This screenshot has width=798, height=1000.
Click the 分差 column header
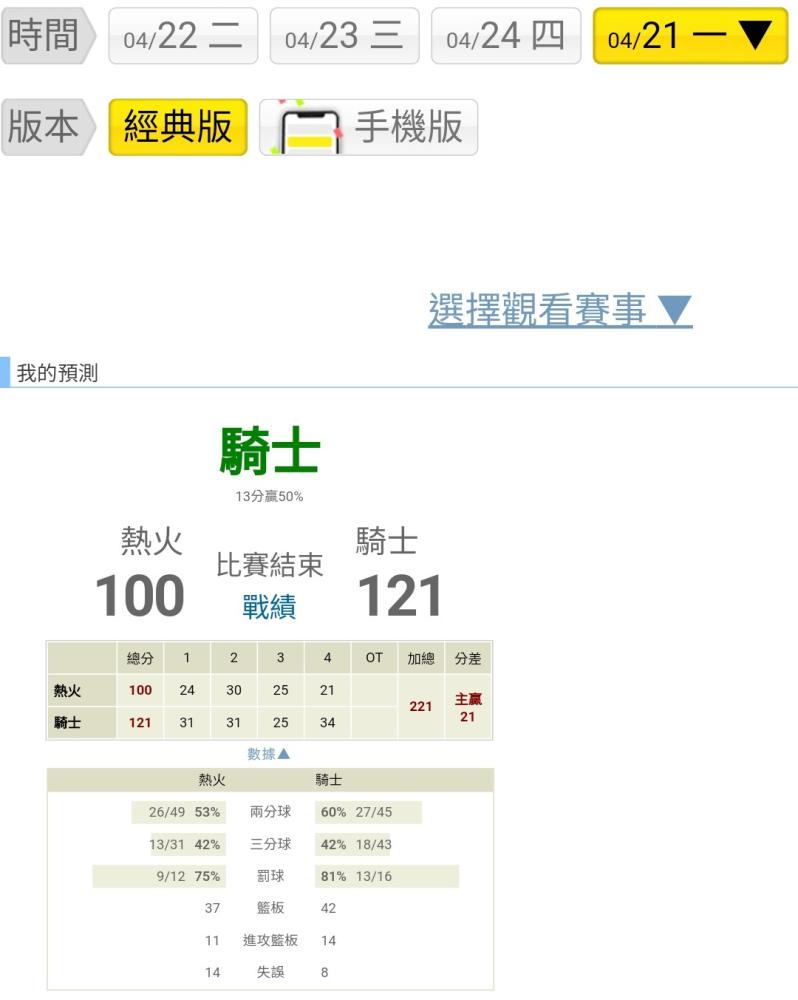tap(468, 658)
